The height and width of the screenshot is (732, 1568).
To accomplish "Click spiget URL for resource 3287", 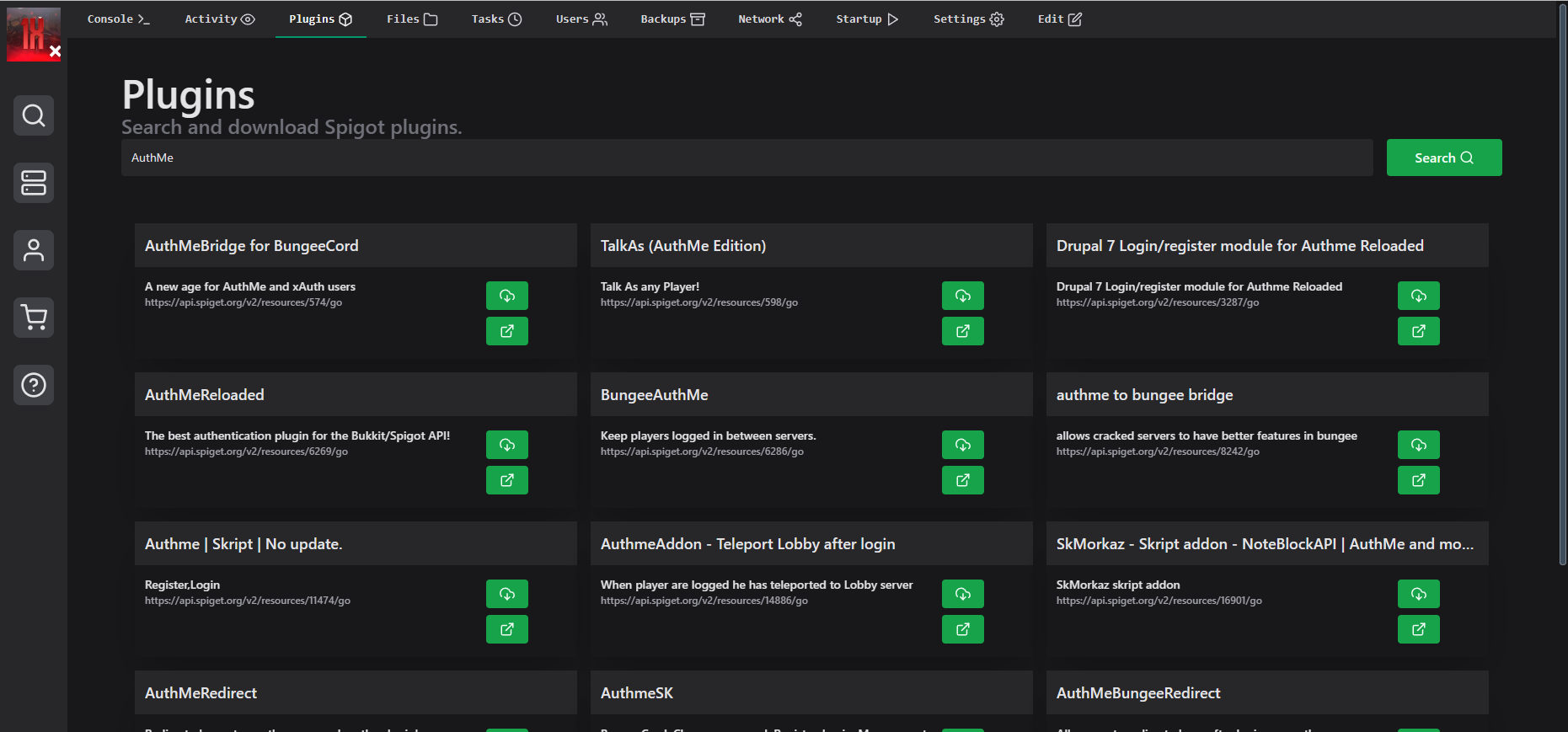I will pos(1158,302).
